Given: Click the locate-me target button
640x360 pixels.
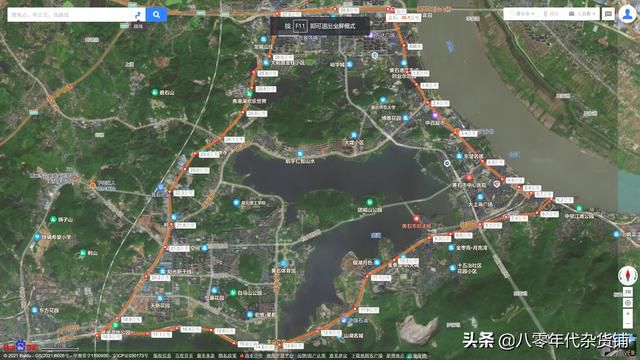Looking at the screenshot, I should (x=628, y=303).
